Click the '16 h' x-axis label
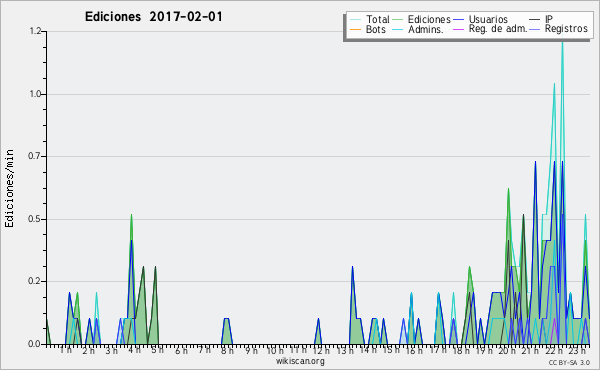Image resolution: width=600 pixels, height=370 pixels. pos(414,350)
